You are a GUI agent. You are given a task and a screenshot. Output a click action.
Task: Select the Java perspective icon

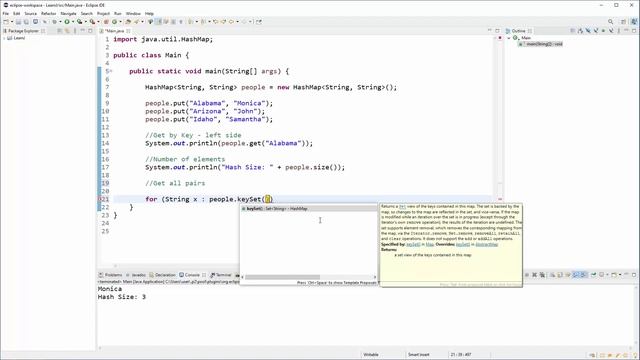634,22
